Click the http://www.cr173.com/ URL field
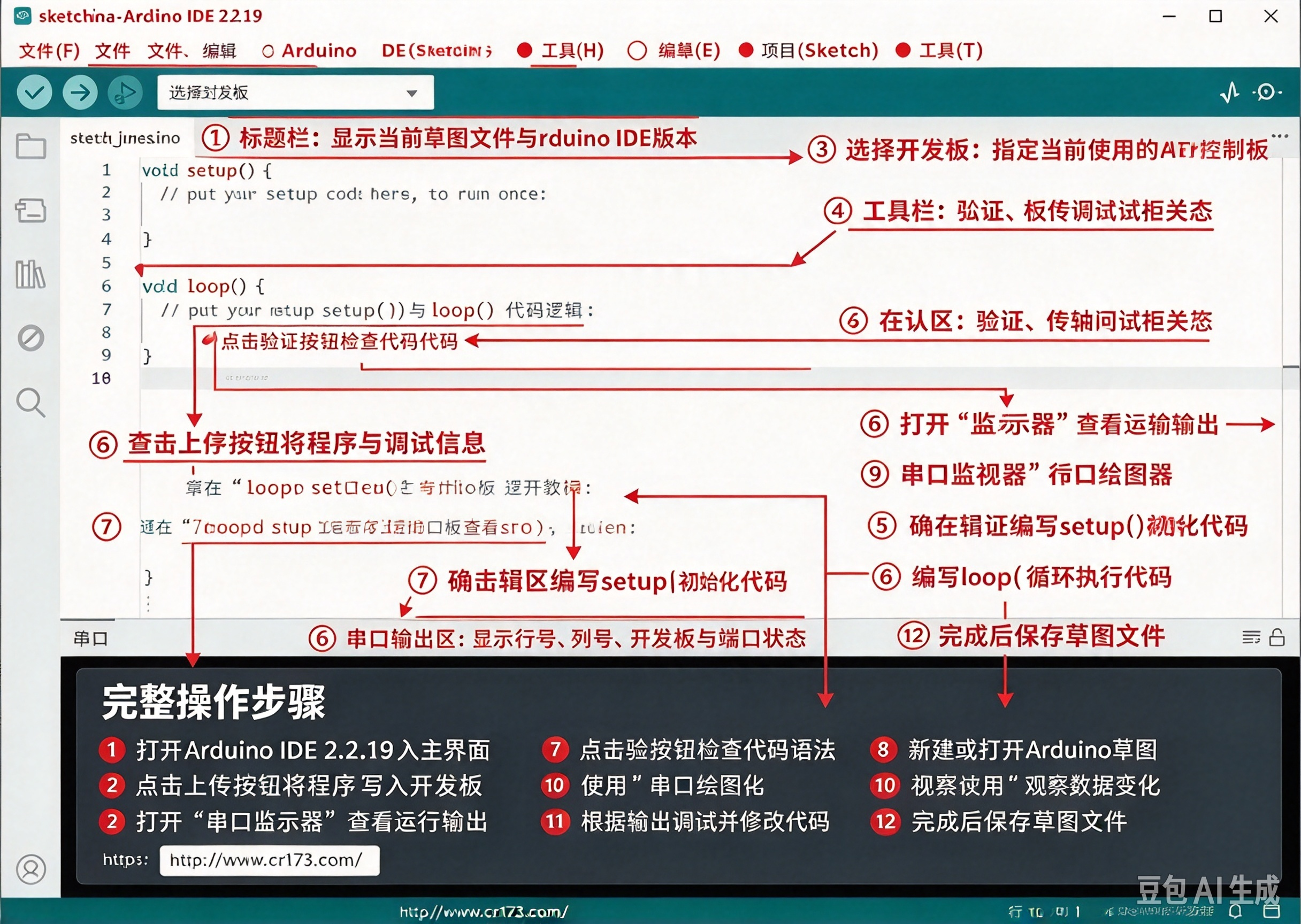 point(269,860)
